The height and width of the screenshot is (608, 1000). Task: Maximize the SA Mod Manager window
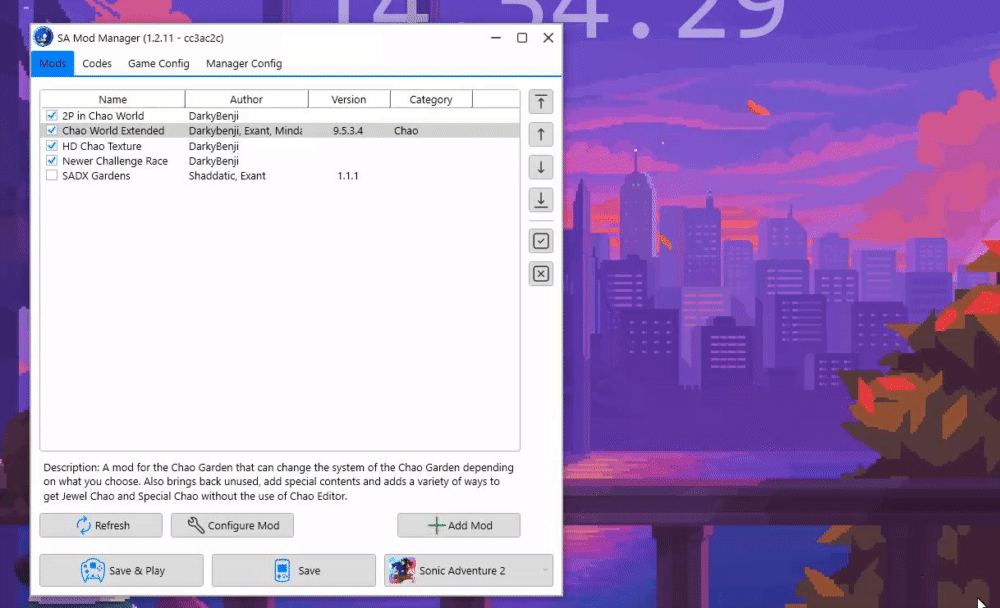[x=522, y=38]
